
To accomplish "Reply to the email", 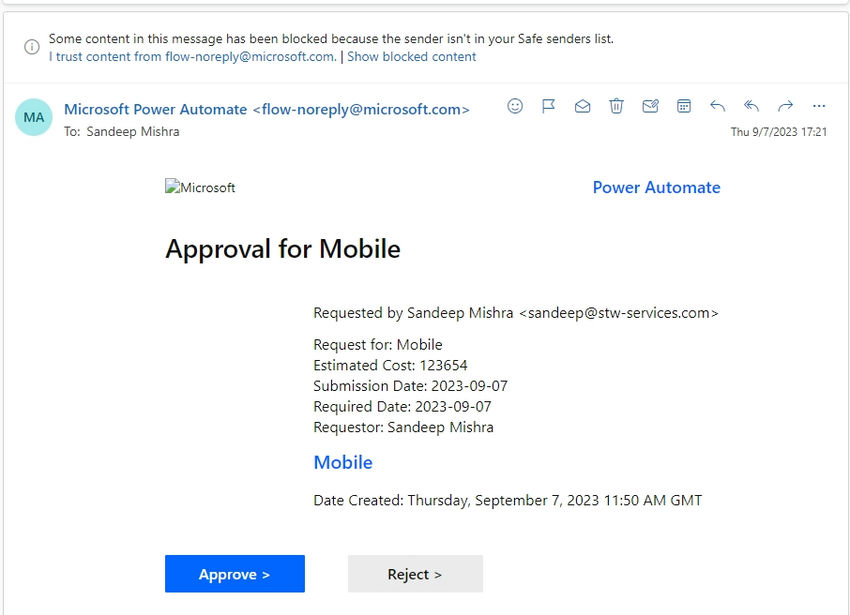I will point(718,106).
